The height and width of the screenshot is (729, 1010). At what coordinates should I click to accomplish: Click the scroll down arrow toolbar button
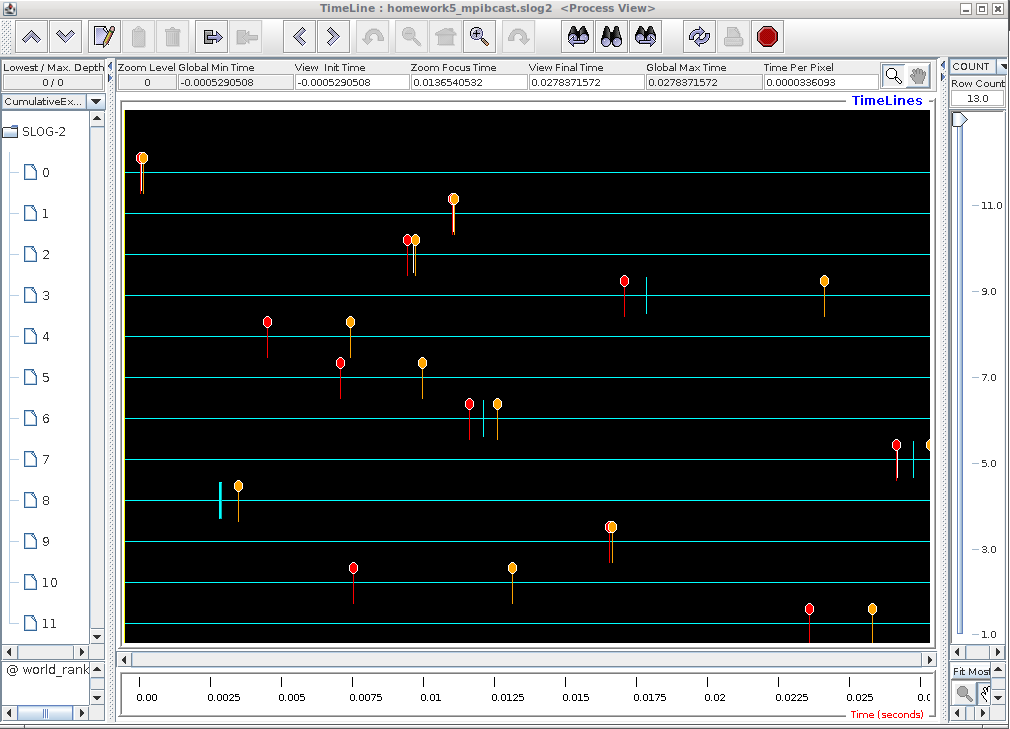coord(66,37)
